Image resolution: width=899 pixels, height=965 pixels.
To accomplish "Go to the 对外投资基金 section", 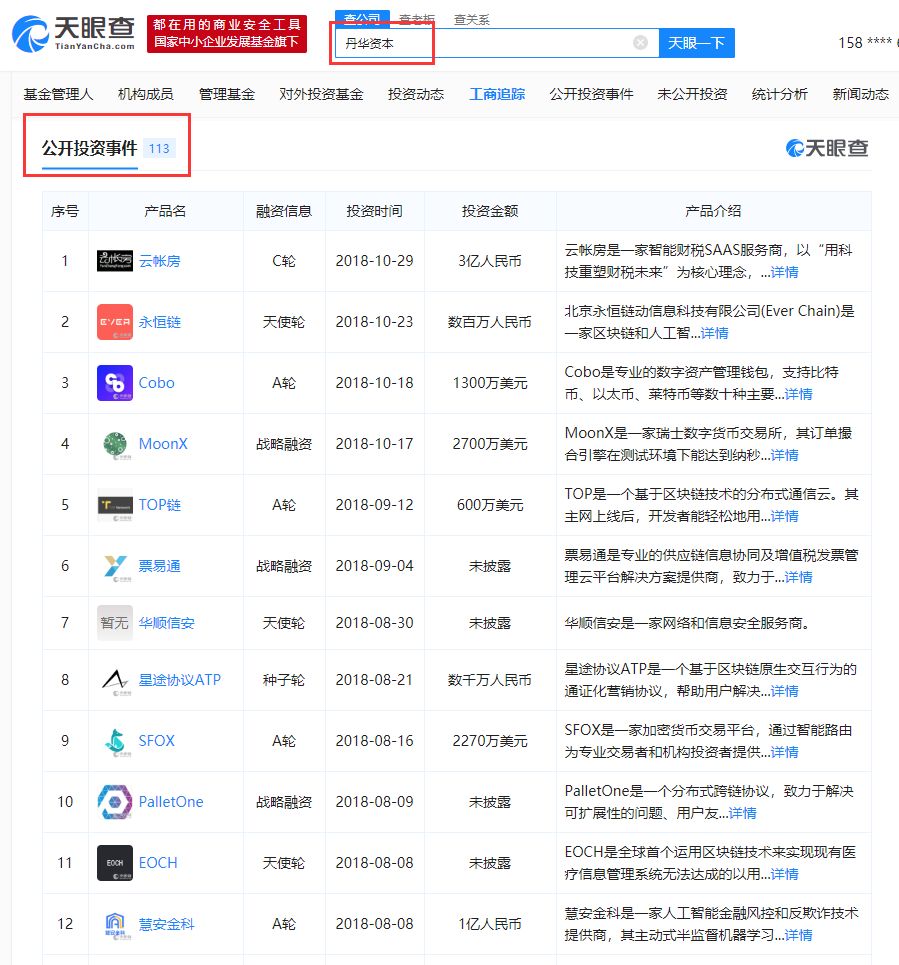I will click(321, 94).
